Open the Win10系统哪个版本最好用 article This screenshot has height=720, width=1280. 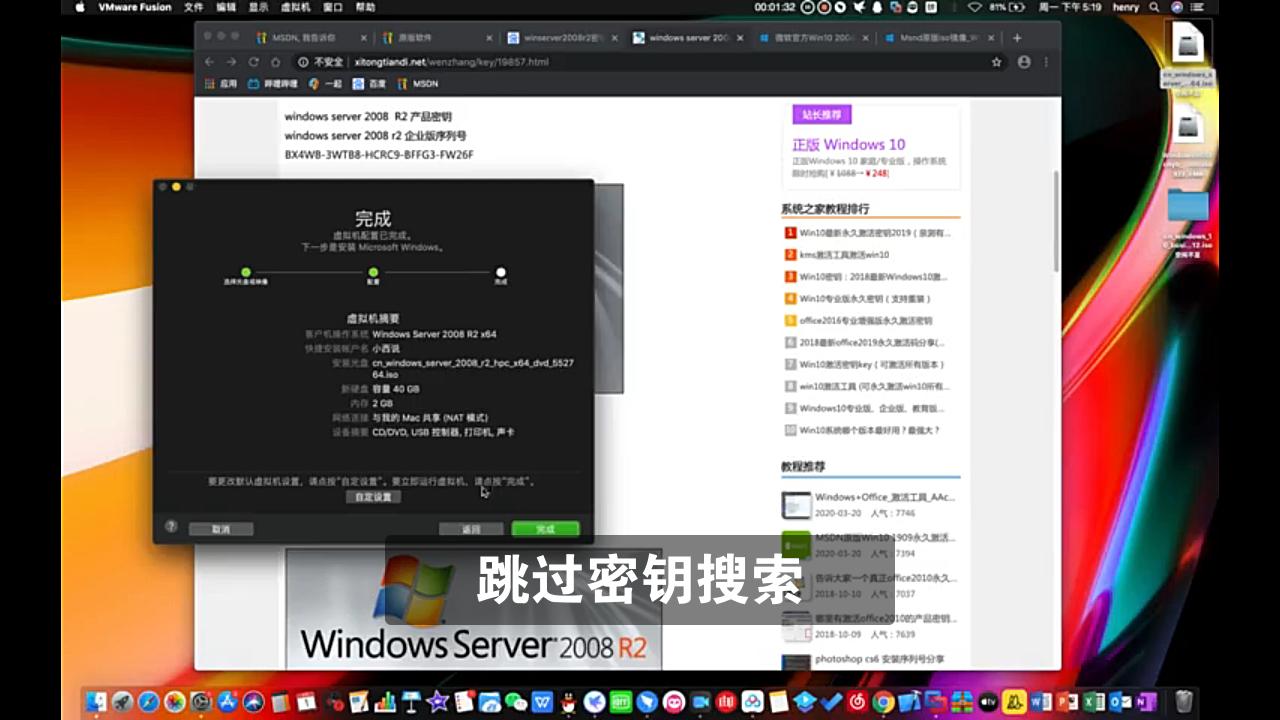point(870,431)
